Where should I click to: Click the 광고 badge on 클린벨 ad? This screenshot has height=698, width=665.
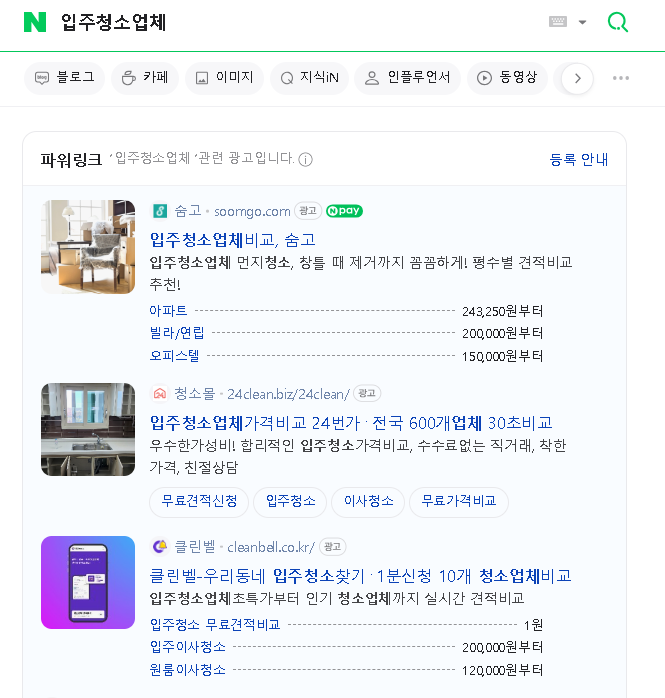(332, 546)
